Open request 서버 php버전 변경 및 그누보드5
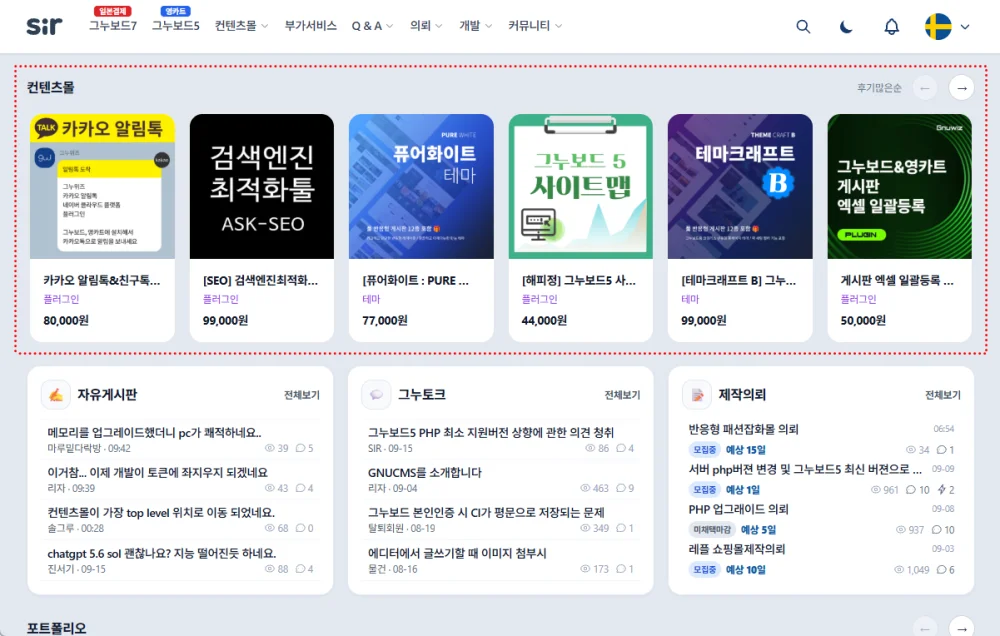This screenshot has height=636, width=1000. 805,469
